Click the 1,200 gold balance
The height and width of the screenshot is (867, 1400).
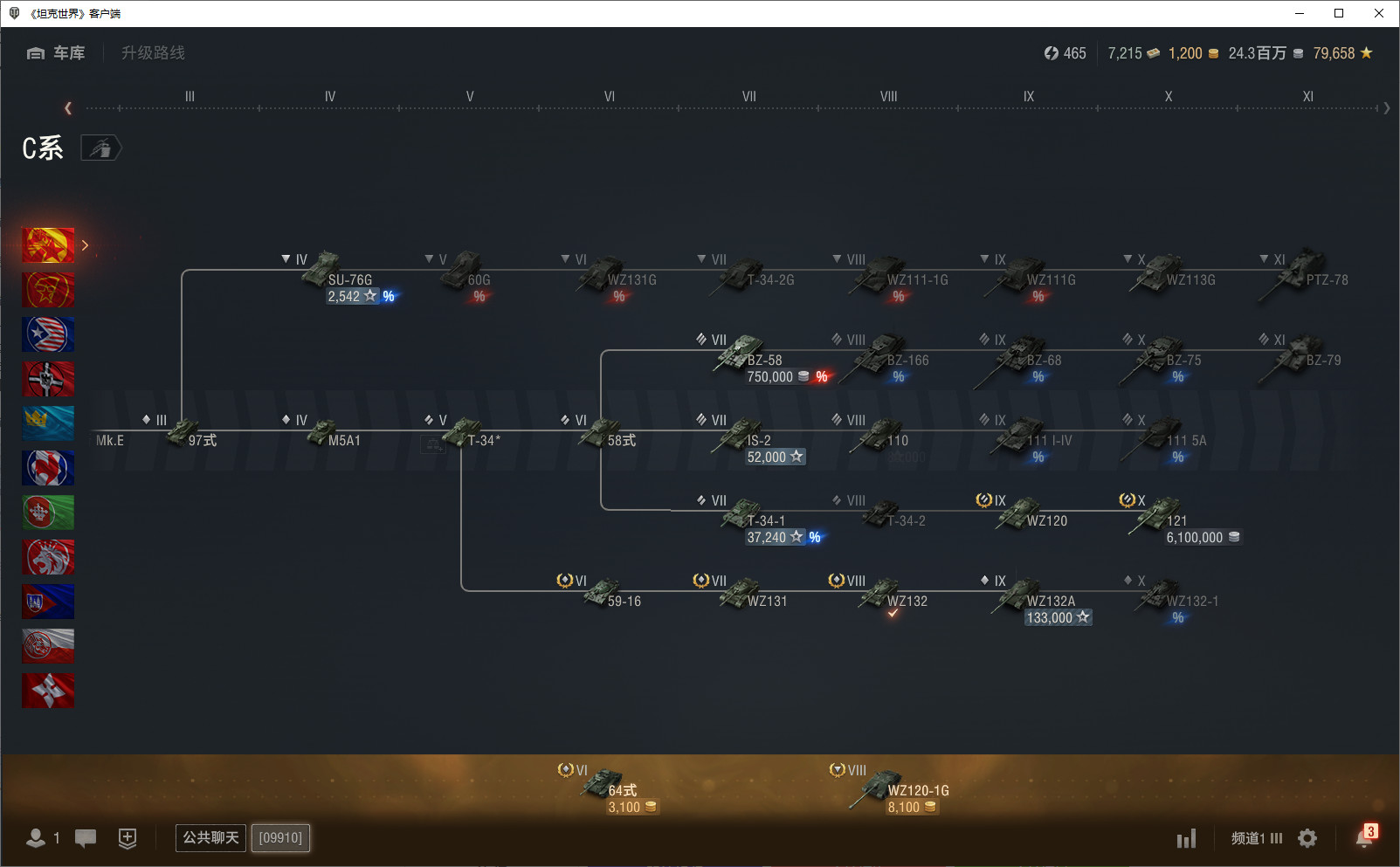(1194, 53)
